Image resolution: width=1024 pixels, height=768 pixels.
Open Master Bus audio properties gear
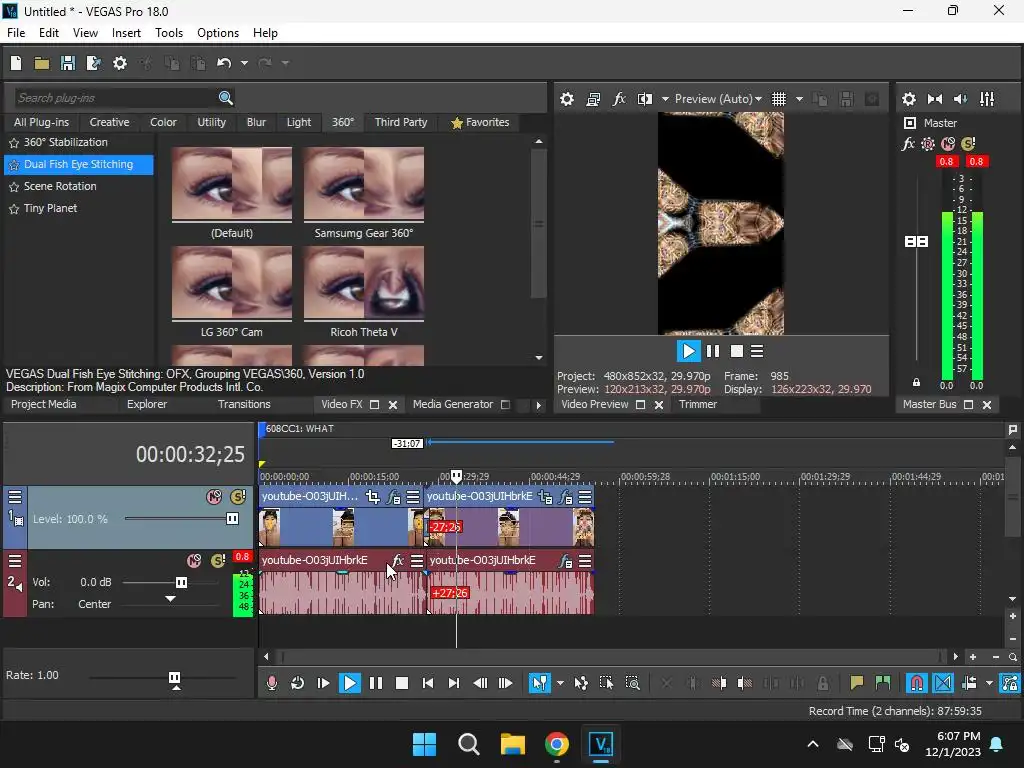tap(908, 99)
